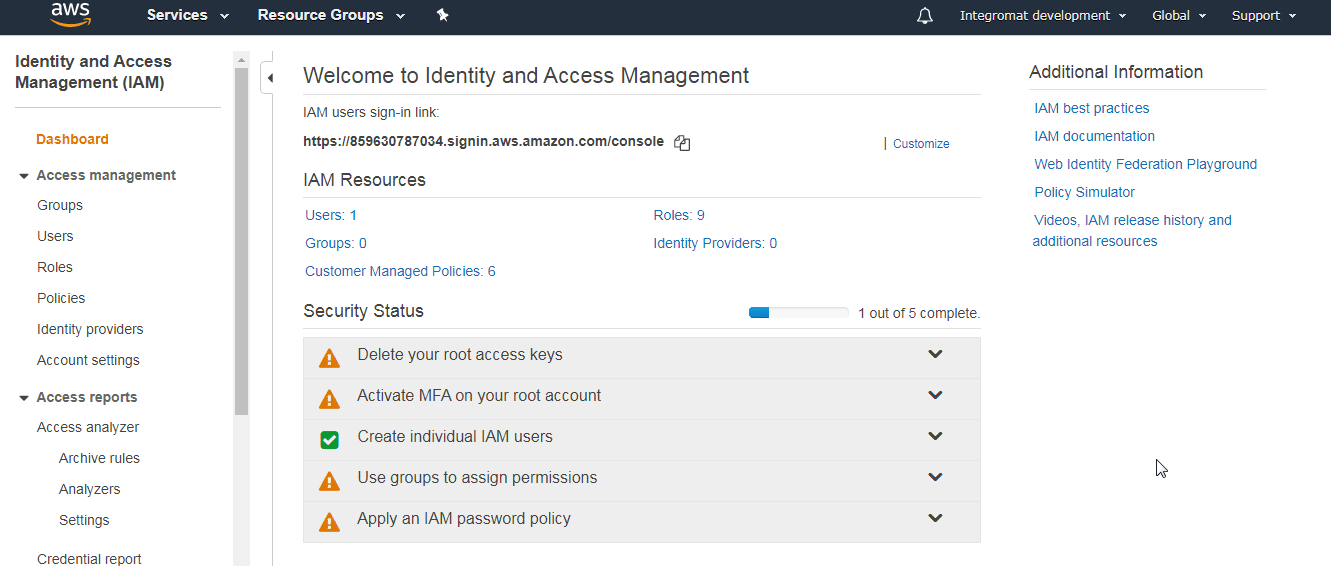Click warning icon beside Delete your root access keys
1331x566 pixels.
click(329, 358)
